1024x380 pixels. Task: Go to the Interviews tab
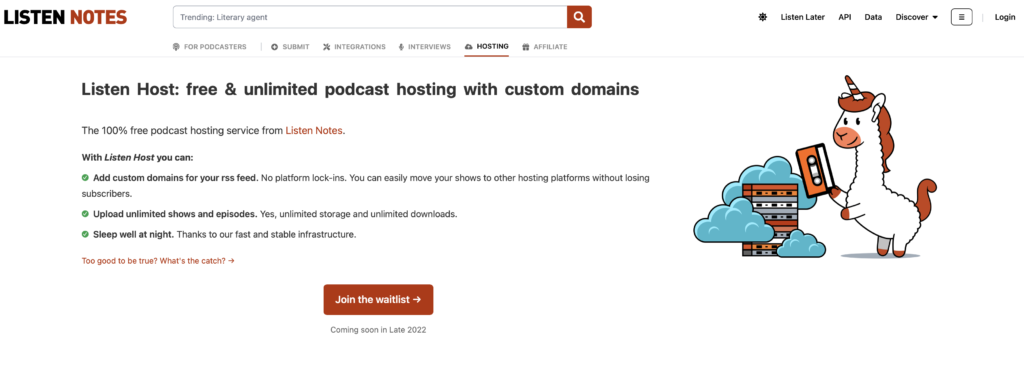[424, 47]
